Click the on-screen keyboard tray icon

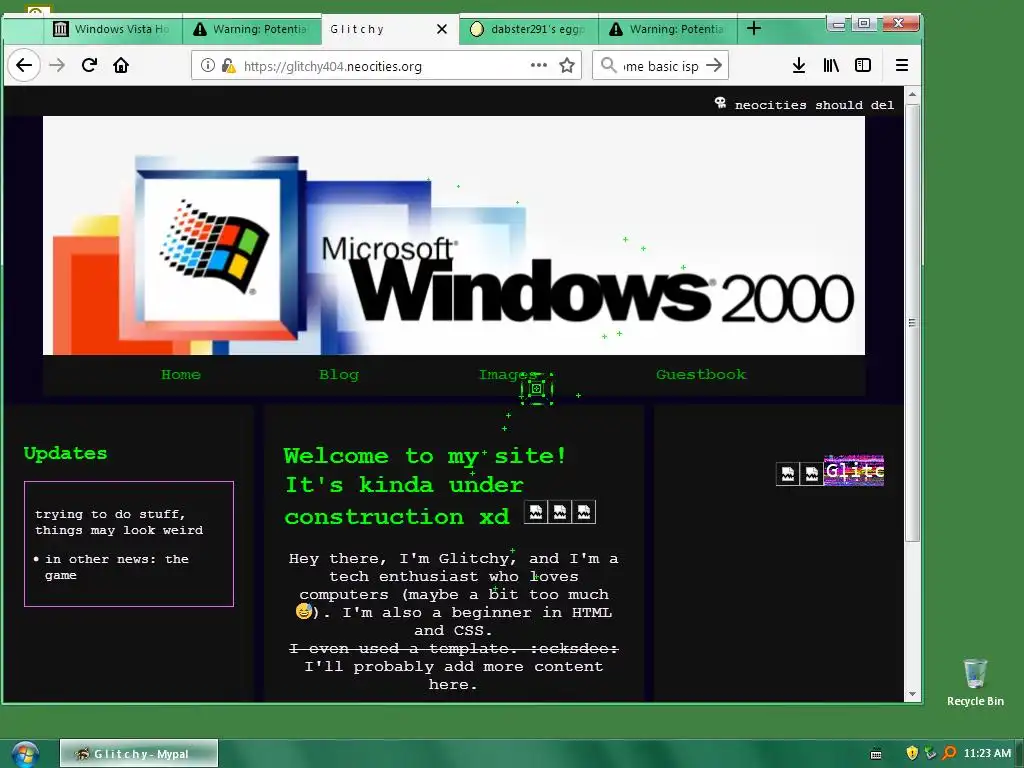(x=876, y=754)
